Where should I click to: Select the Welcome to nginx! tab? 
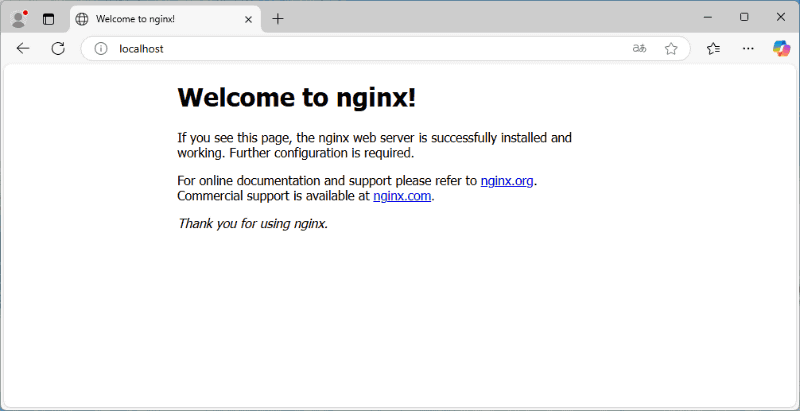tap(166, 19)
